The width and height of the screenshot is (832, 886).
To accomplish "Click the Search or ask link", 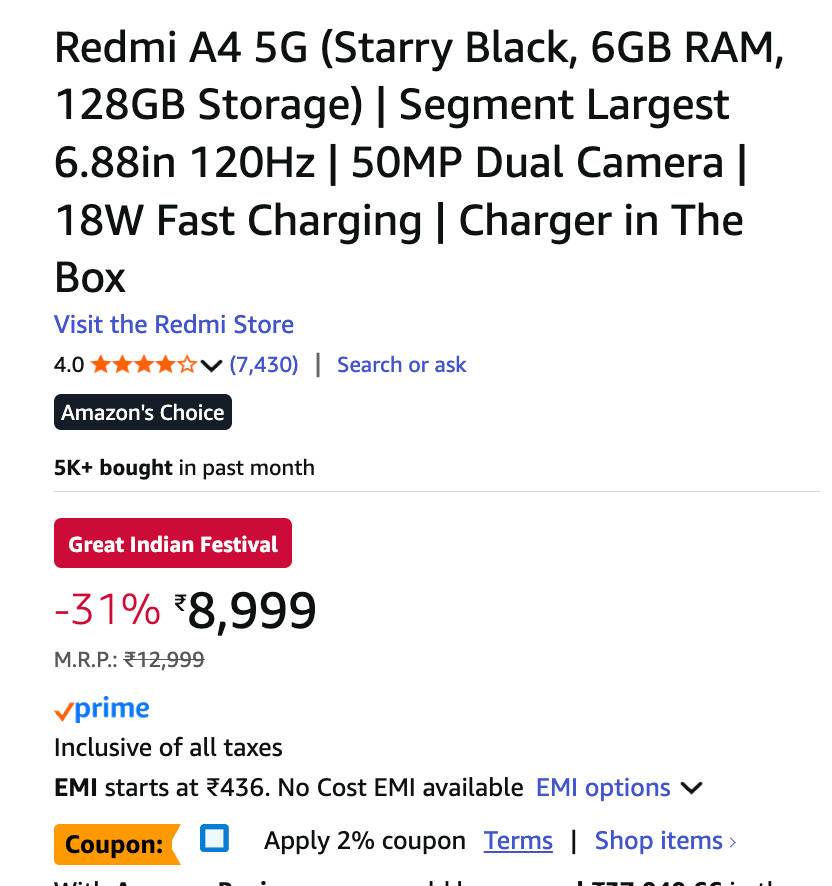I will [x=401, y=365].
